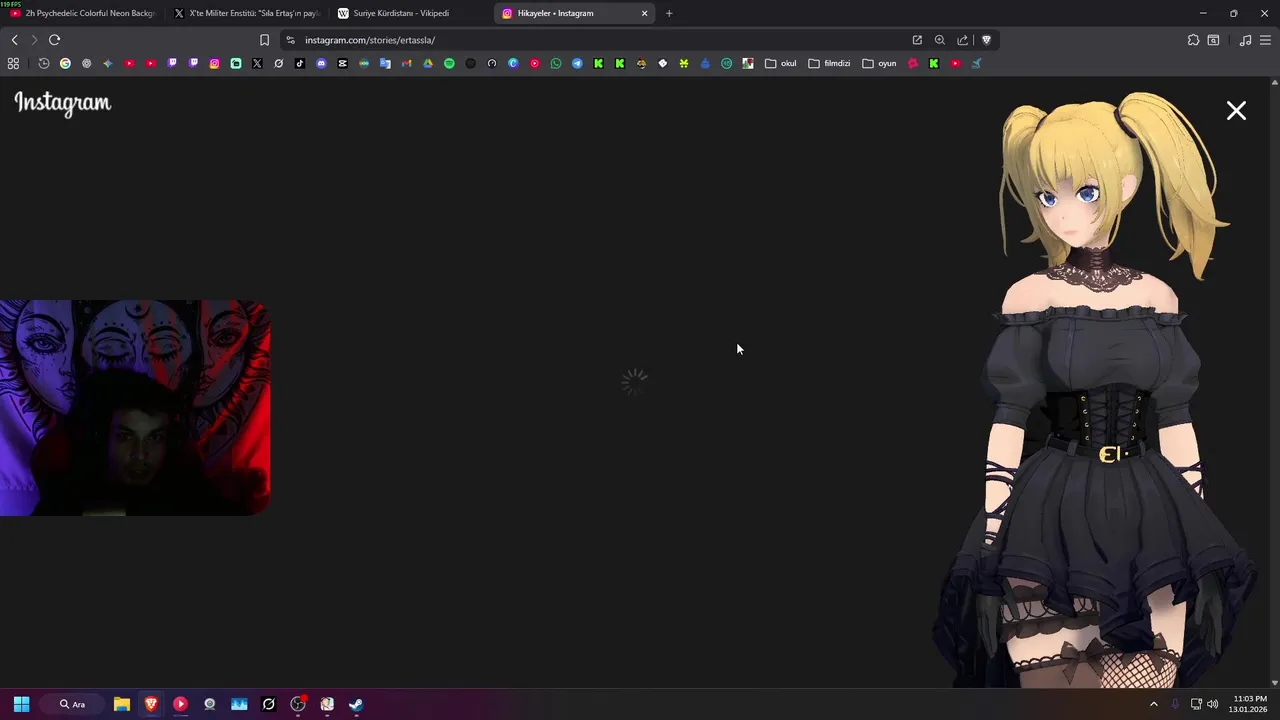This screenshot has width=1280, height=720.
Task: Click the bookmark page icon in address bar
Action: (x=264, y=40)
